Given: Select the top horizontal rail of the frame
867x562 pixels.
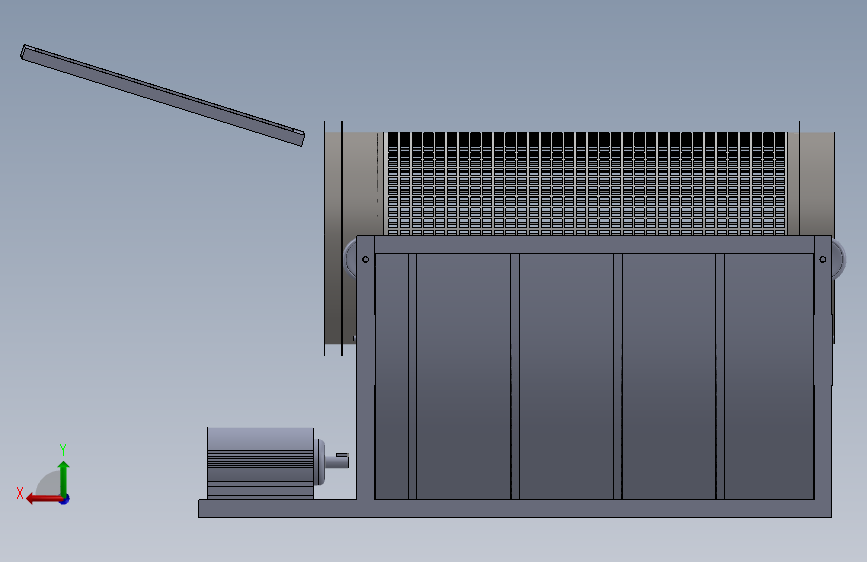Looking at the screenshot, I should (x=594, y=245).
